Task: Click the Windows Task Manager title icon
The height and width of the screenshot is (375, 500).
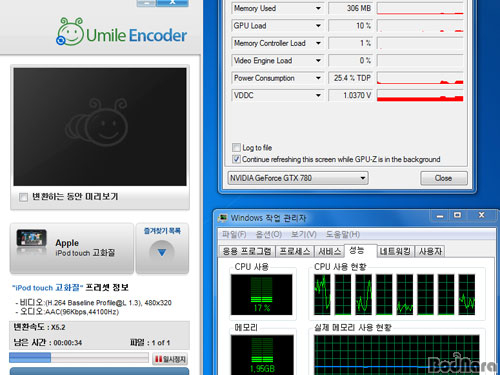Action: [222, 218]
